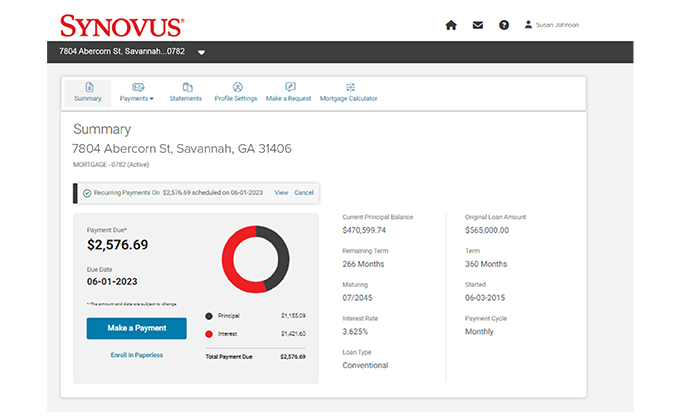Click the green recurring payment checkmark icon
The width and height of the screenshot is (680, 420).
click(87, 192)
